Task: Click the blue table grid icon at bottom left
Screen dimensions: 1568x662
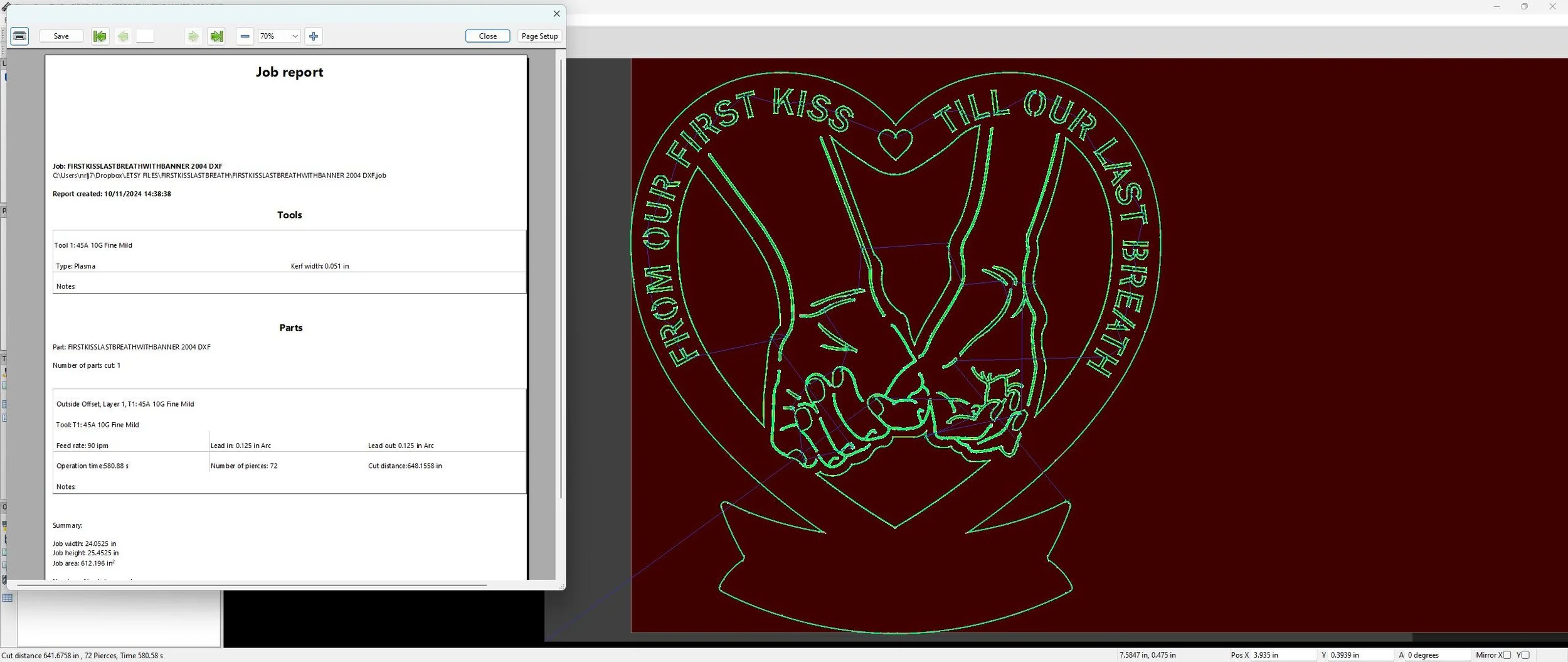Action: tap(8, 598)
